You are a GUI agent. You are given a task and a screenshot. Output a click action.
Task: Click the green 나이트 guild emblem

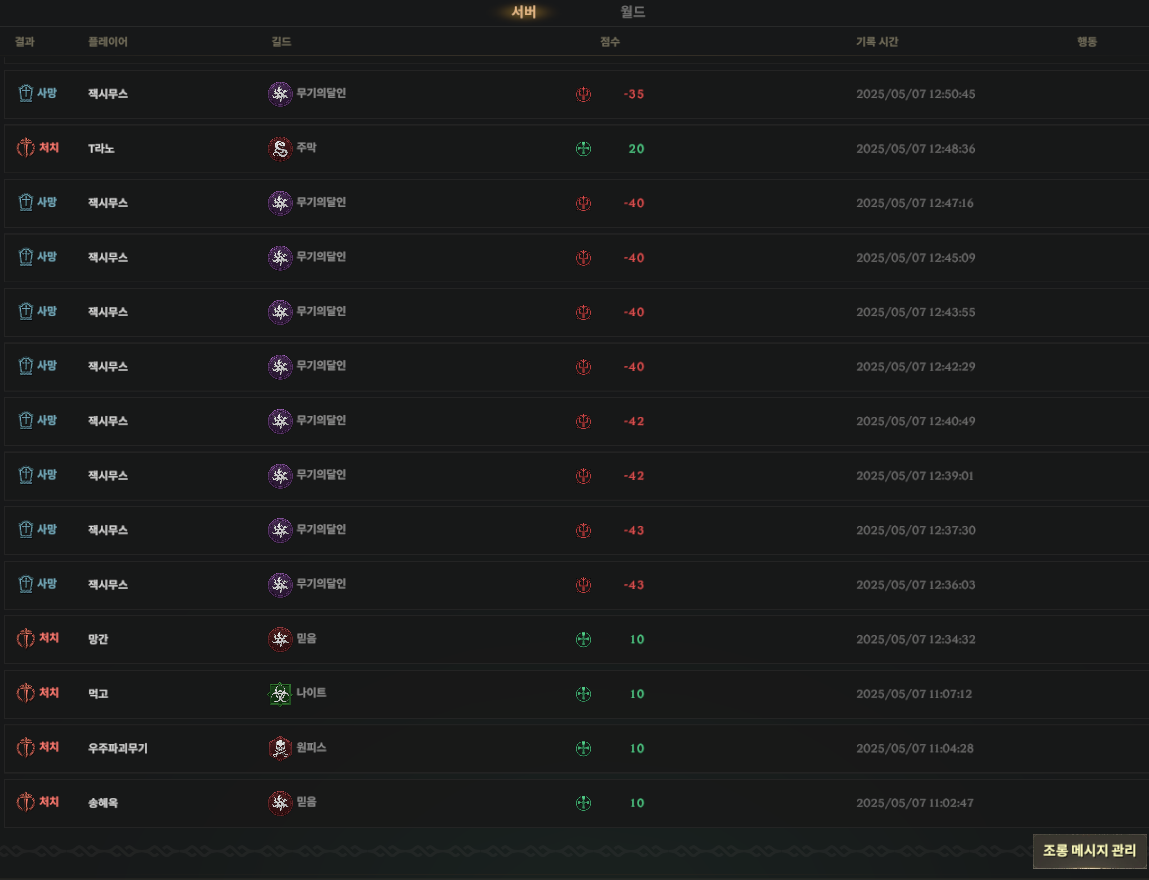pos(280,693)
